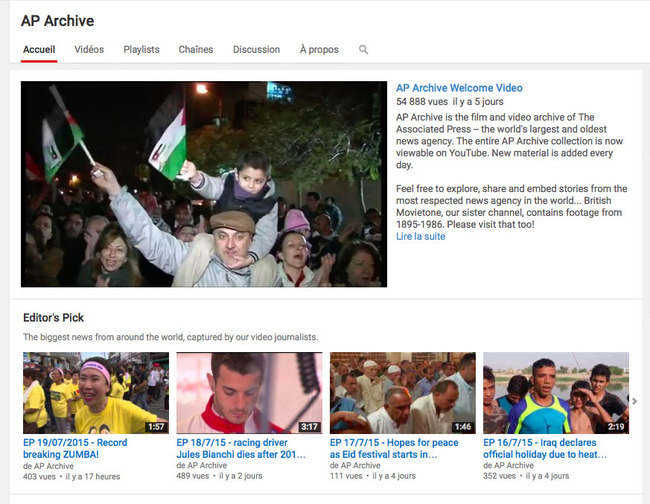
Task: Switch to the Accueil tab
Action: click(39, 49)
